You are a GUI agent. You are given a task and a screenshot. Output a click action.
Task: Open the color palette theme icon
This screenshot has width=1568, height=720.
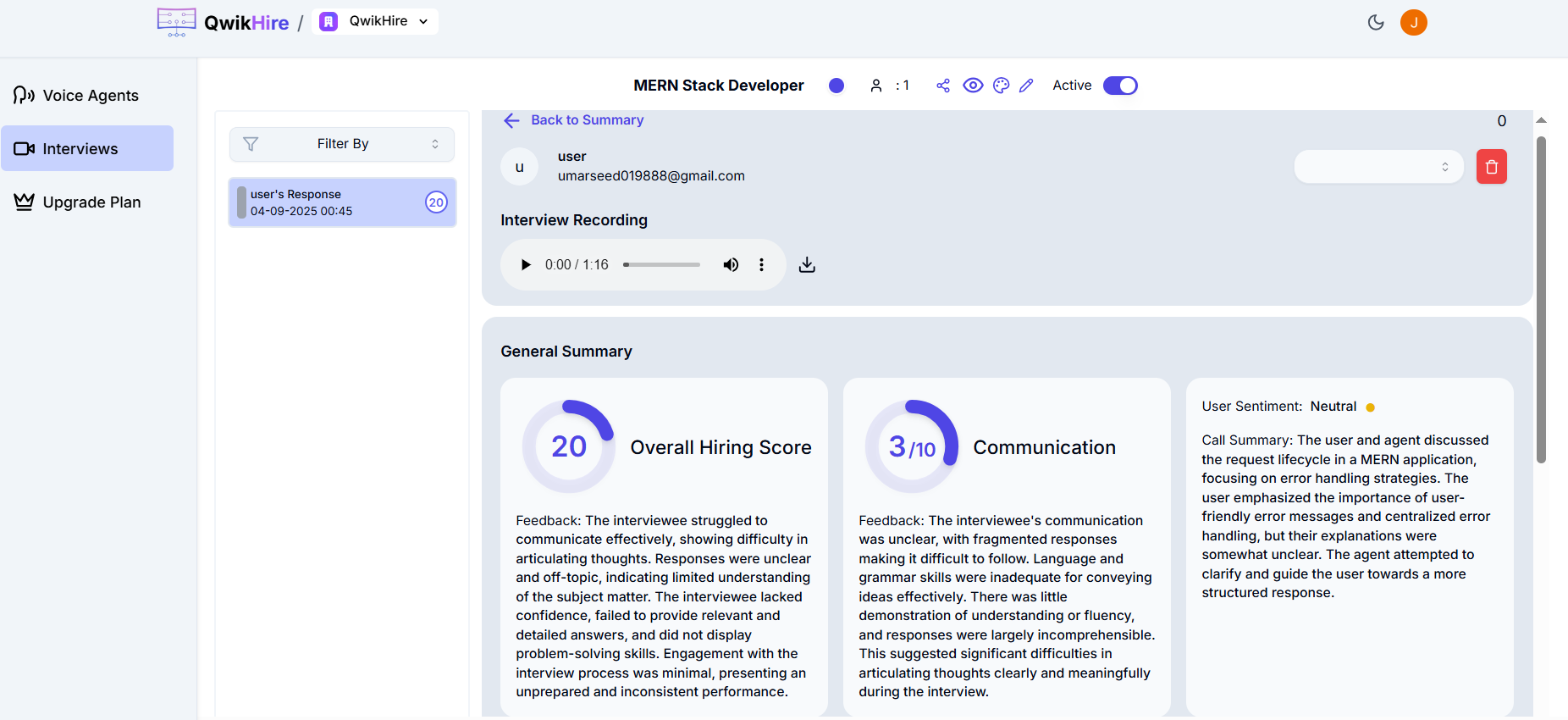(1001, 86)
